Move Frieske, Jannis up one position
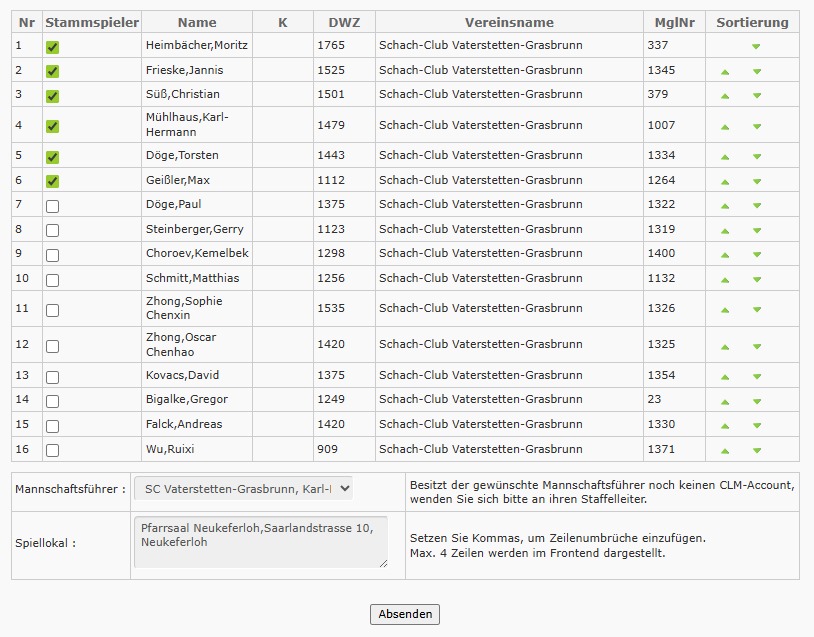 tap(725, 71)
